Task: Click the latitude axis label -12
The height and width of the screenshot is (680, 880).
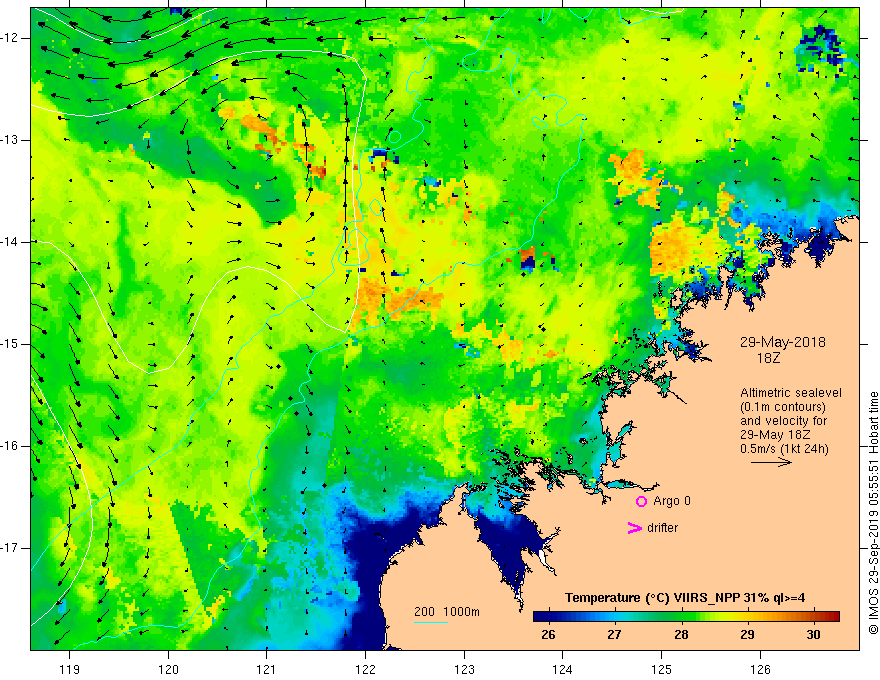Action: point(10,38)
